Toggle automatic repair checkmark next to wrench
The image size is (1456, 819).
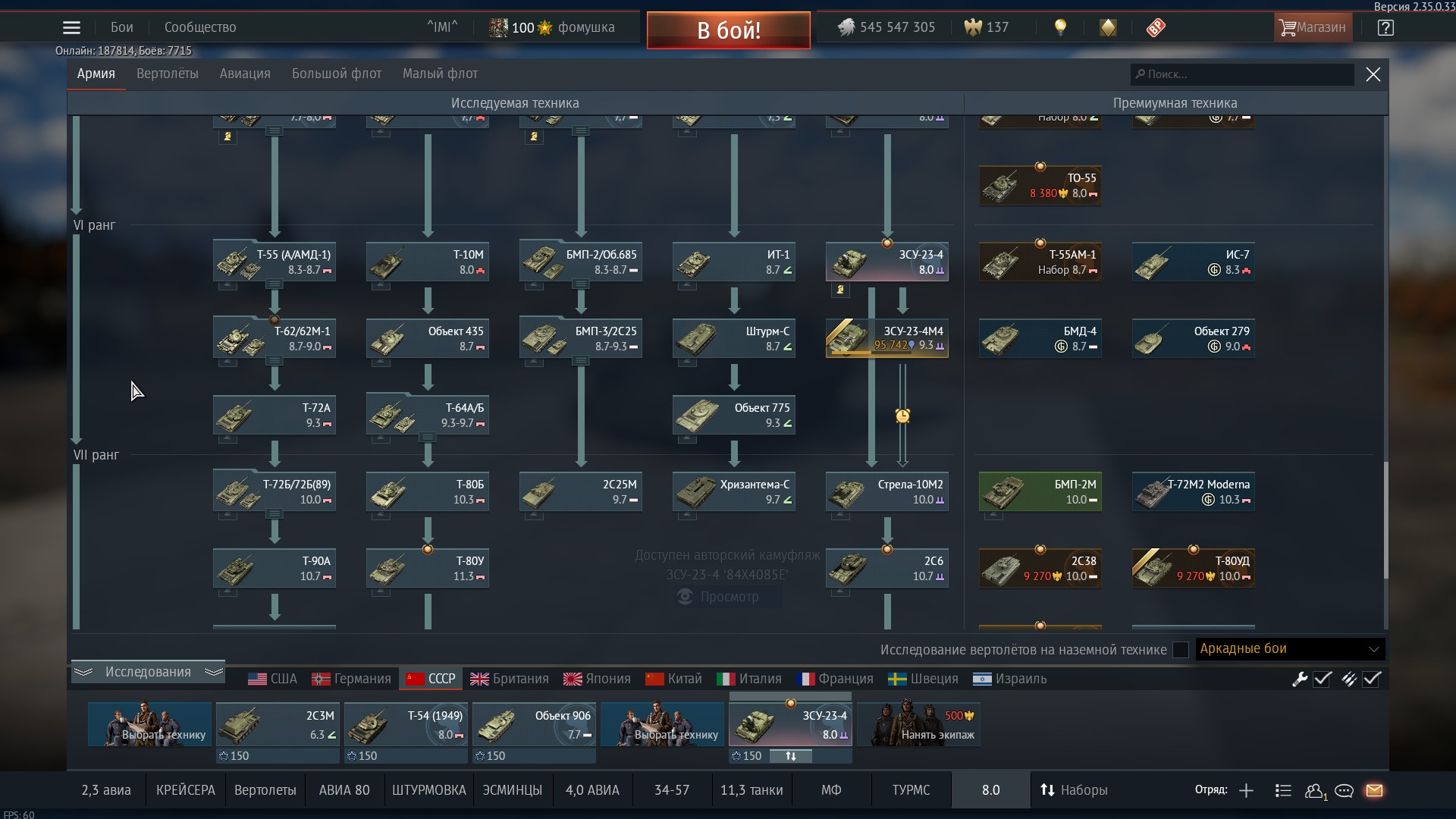click(x=1323, y=679)
